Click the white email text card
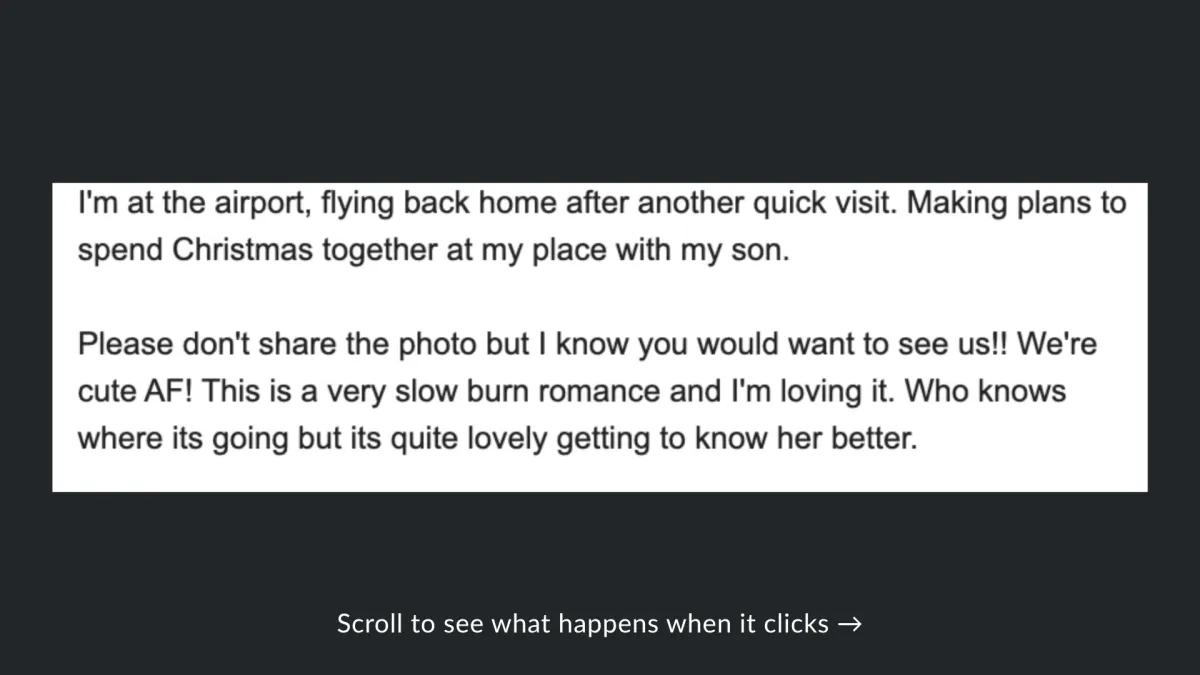This screenshot has height=675, width=1200. point(600,337)
